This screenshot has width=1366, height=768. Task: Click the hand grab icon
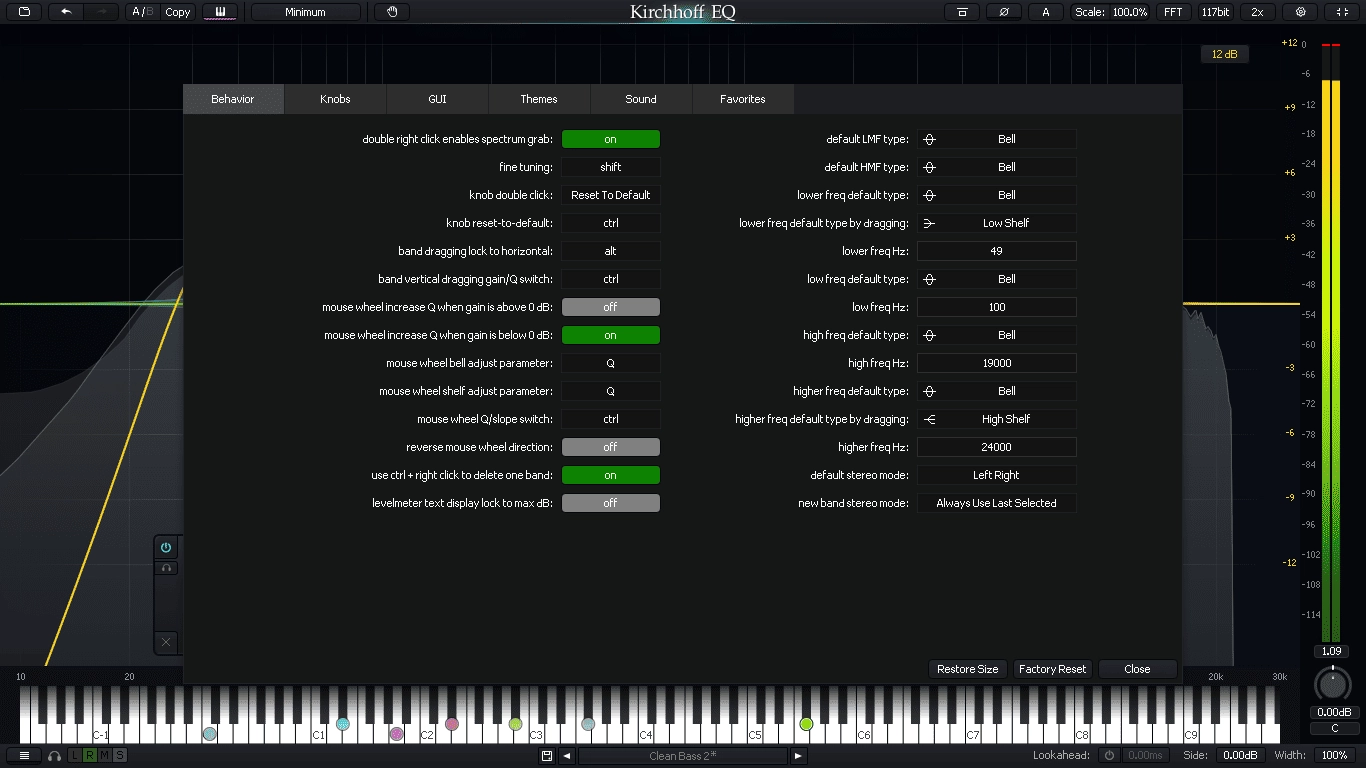click(392, 12)
